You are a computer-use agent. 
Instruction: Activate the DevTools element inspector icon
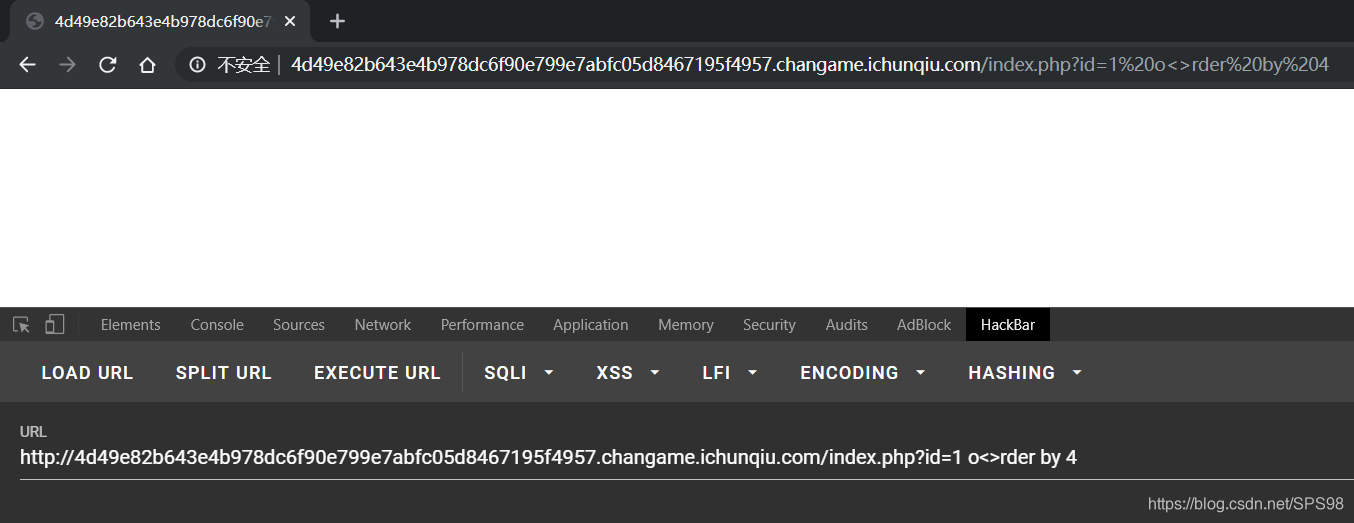21,325
